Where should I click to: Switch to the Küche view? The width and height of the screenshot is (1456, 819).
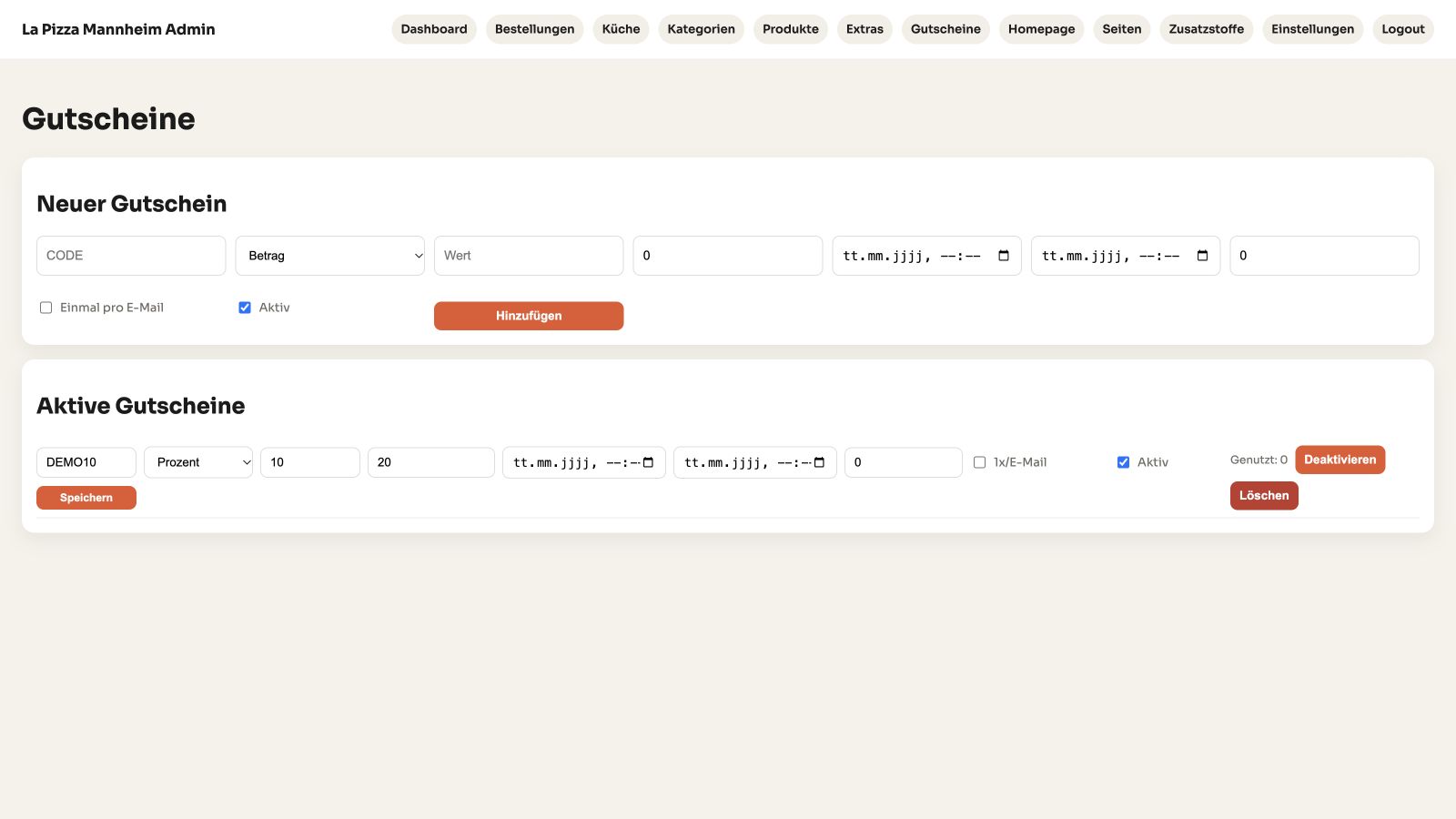622,29
